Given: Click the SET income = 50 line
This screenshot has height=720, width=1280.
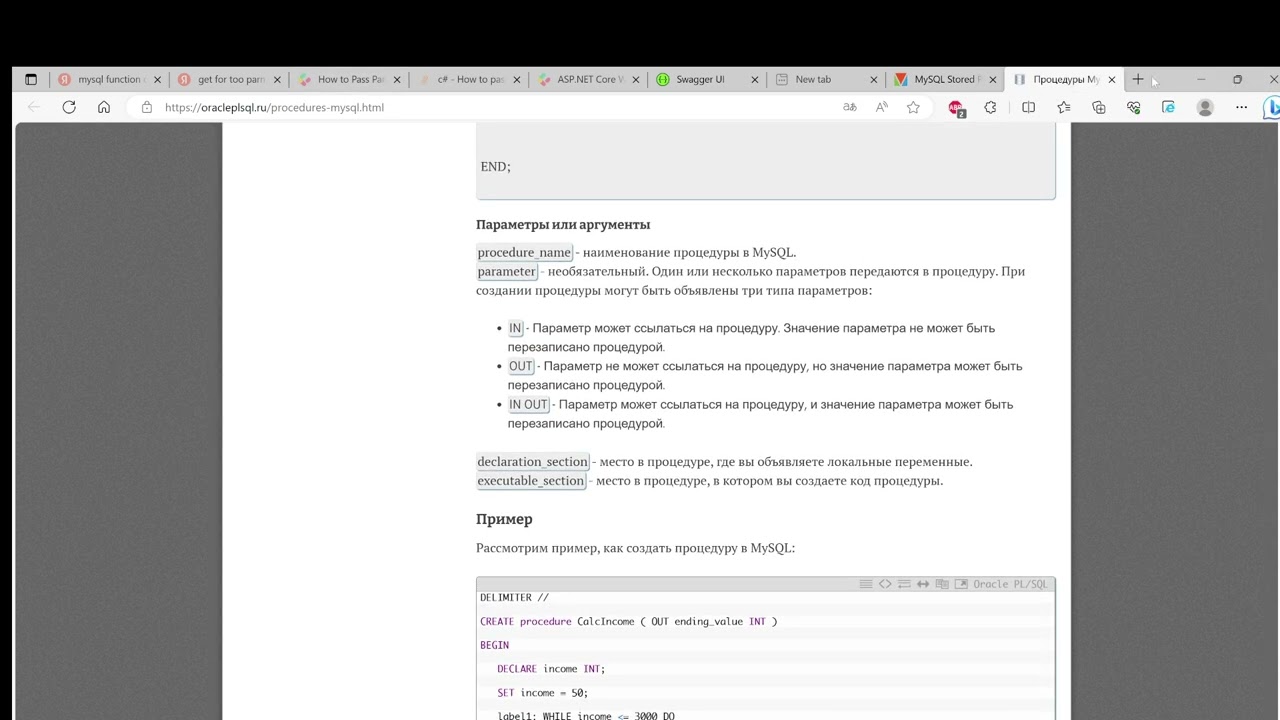Looking at the screenshot, I should [542, 692].
